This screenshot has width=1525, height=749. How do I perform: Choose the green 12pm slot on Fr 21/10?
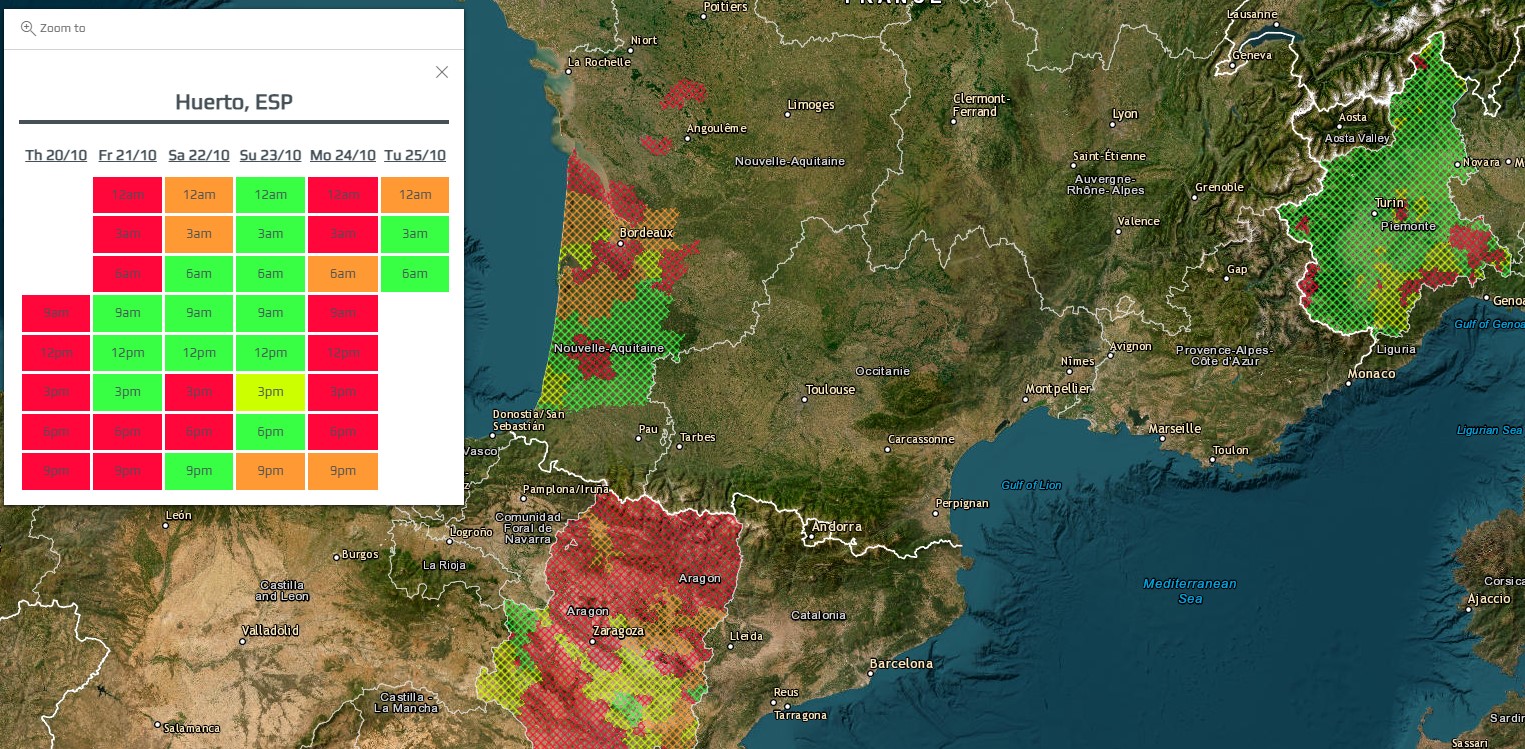click(127, 353)
